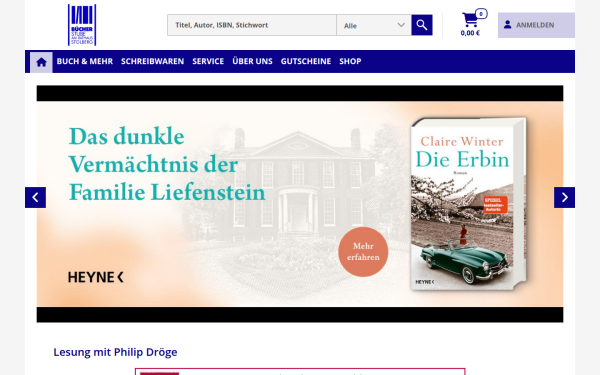Click the Bücherstube store logo

(82, 25)
